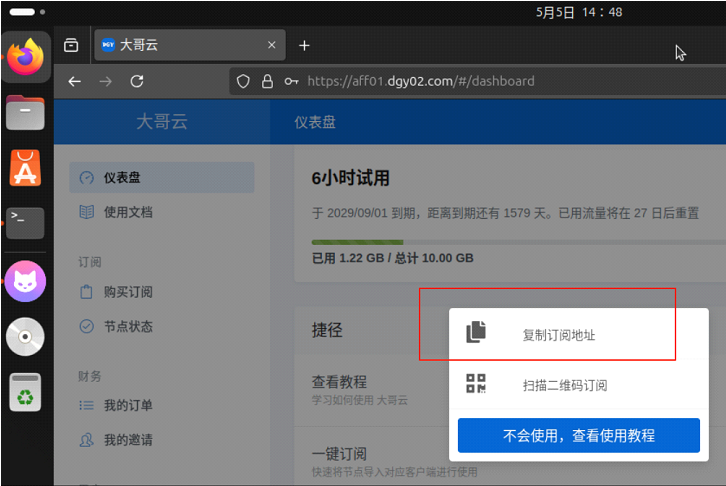
Task: Select 复制订阅地址 in the popup
Action: point(558,335)
